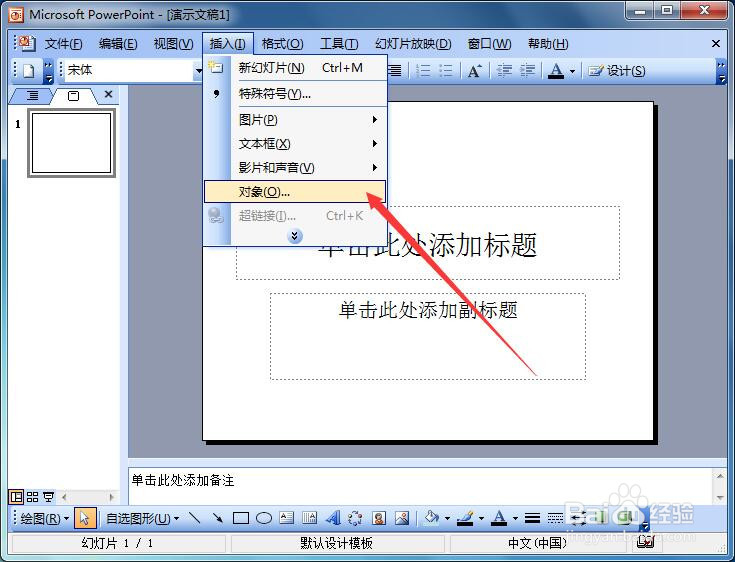This screenshot has width=735, height=562.
Task: Click the bulleted list icon
Action: pyautogui.click(x=445, y=71)
